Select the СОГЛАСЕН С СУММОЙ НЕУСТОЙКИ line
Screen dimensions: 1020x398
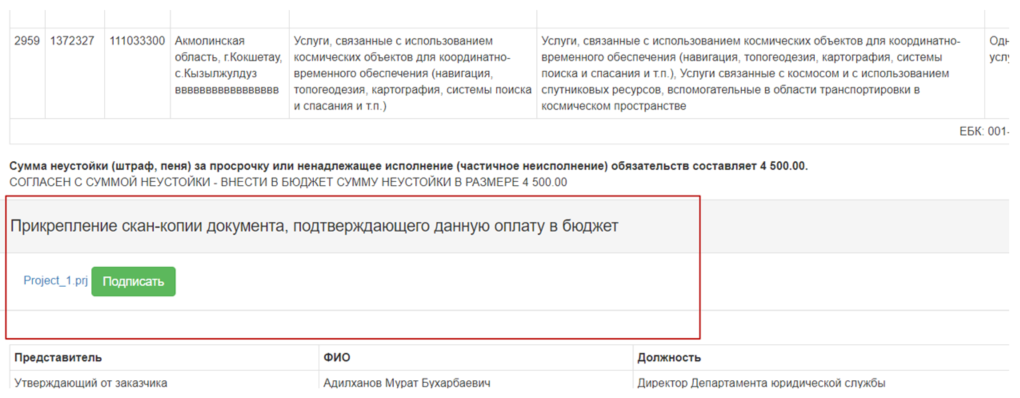click(288, 182)
